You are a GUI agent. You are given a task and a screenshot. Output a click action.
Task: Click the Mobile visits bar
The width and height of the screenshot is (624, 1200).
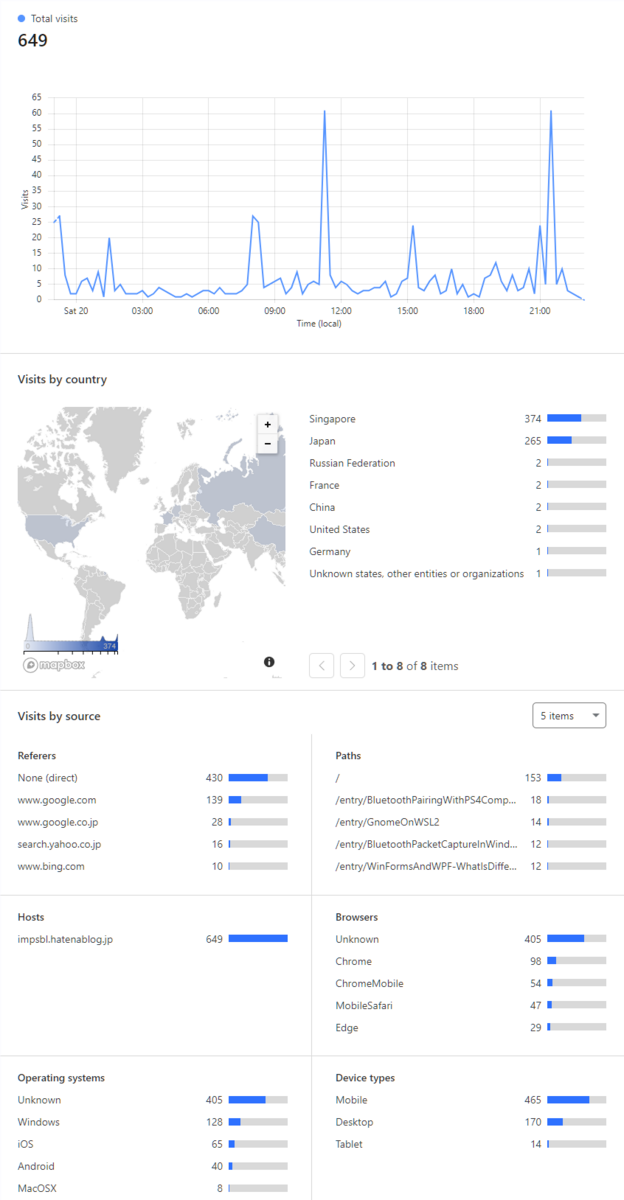[x=576, y=1100]
